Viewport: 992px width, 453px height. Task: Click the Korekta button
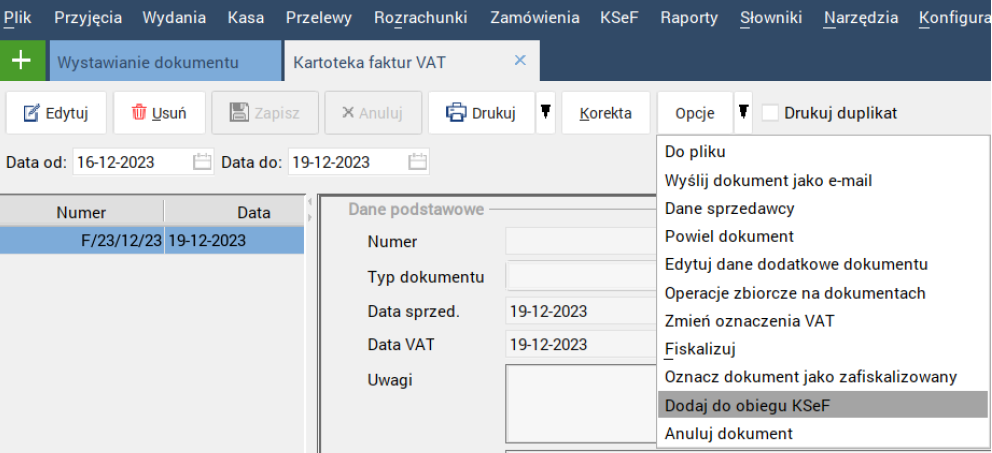point(605,113)
